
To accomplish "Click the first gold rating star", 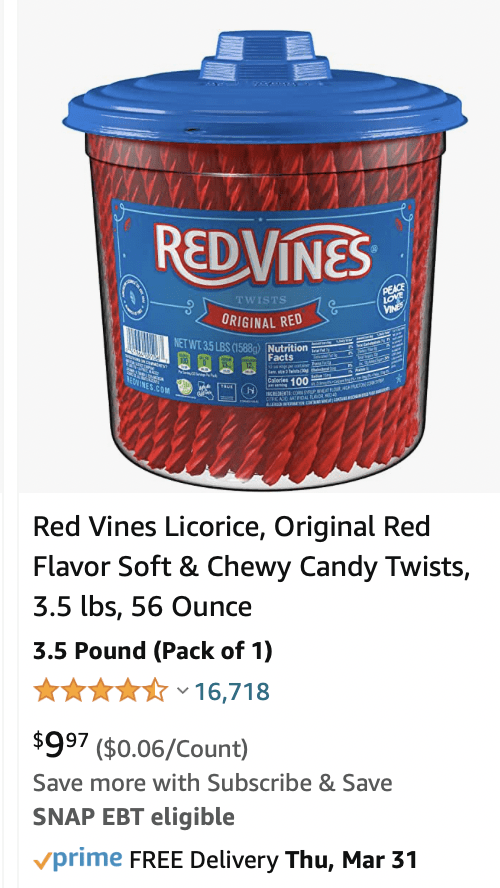I will [44, 691].
